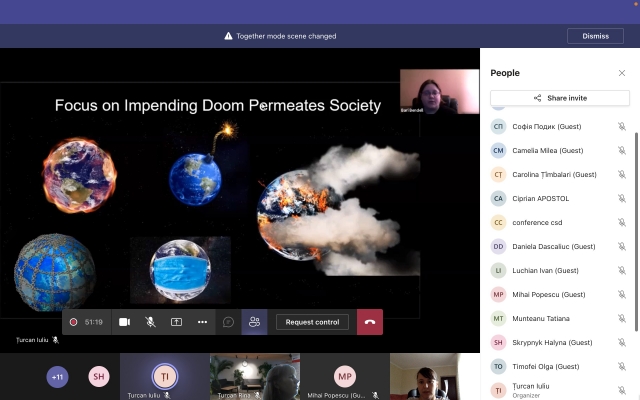Select participant name conference csd
This screenshot has width=640, height=400.
537,222
